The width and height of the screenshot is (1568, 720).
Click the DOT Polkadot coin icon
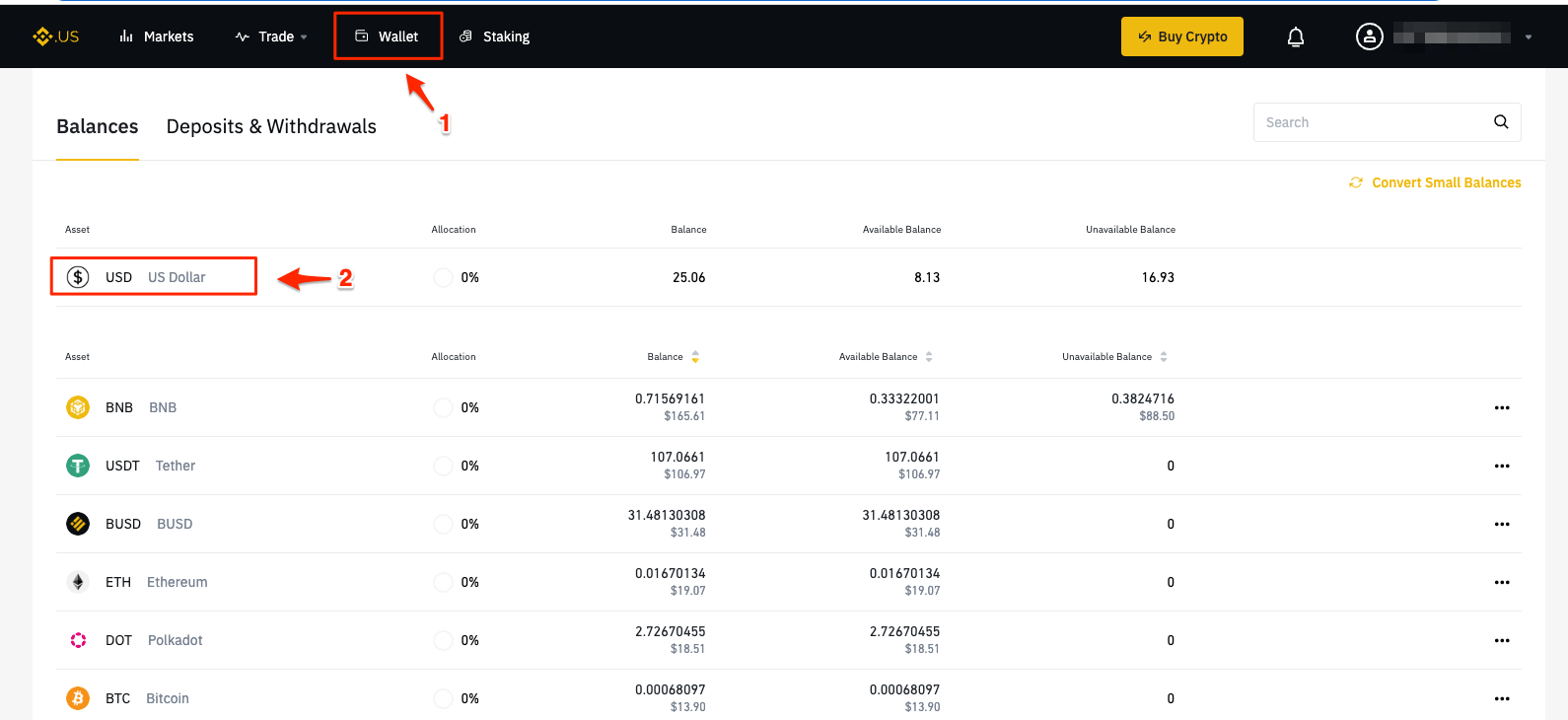[x=78, y=640]
